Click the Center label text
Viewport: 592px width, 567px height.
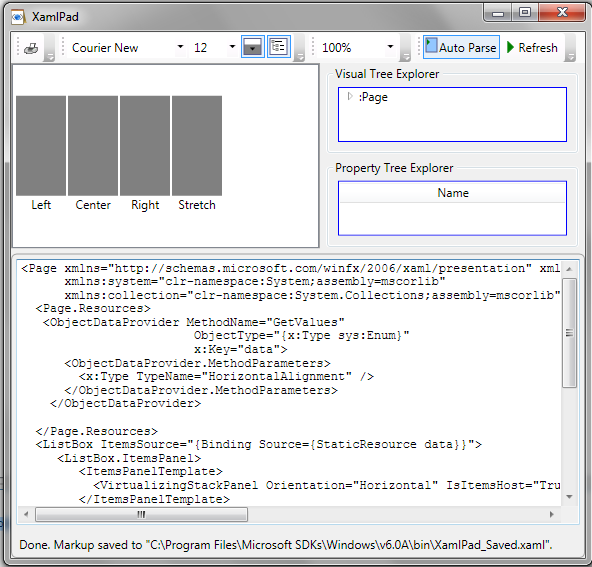(93, 205)
